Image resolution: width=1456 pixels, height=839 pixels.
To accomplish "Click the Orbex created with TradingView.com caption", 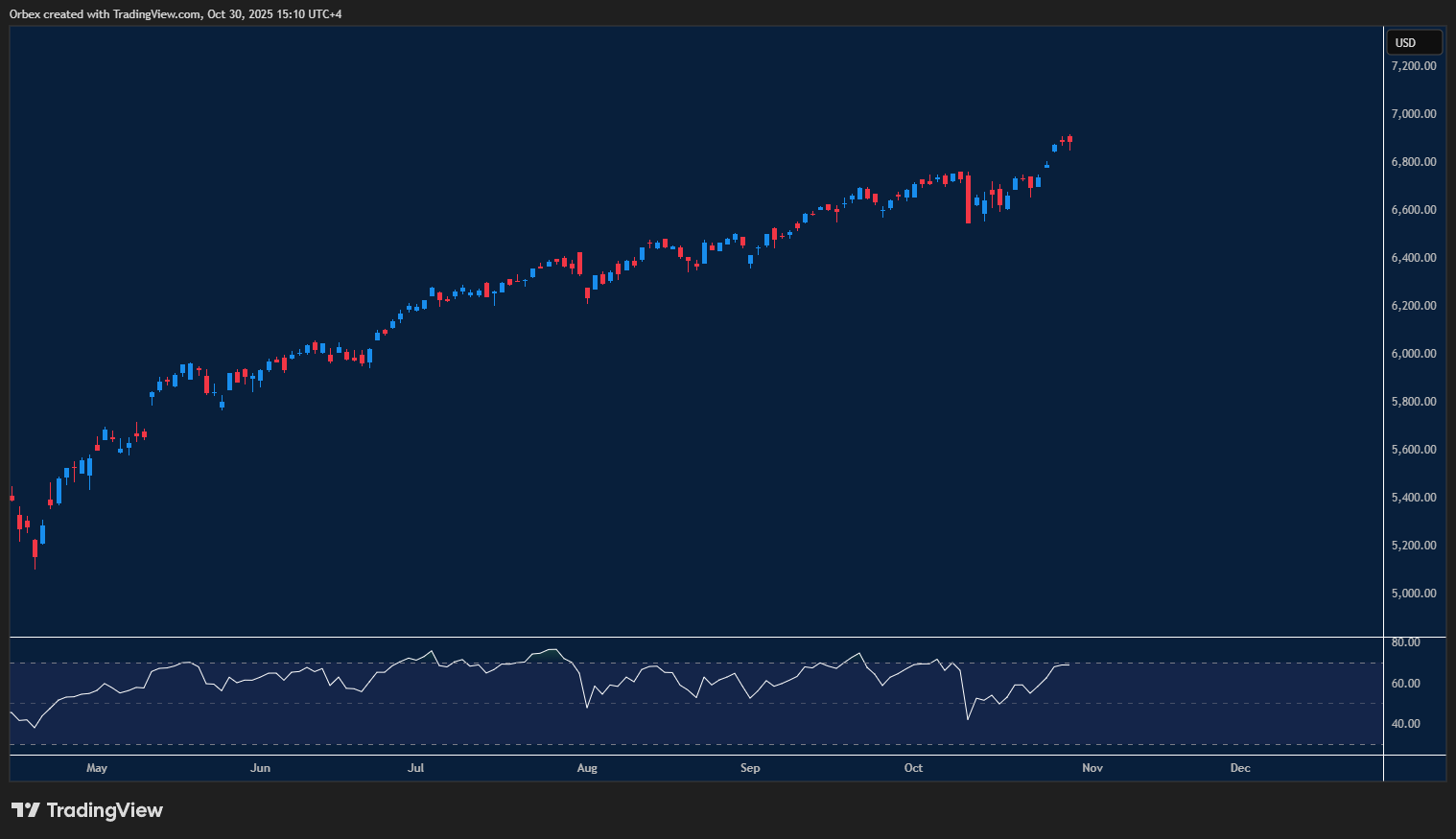I will [x=176, y=13].
